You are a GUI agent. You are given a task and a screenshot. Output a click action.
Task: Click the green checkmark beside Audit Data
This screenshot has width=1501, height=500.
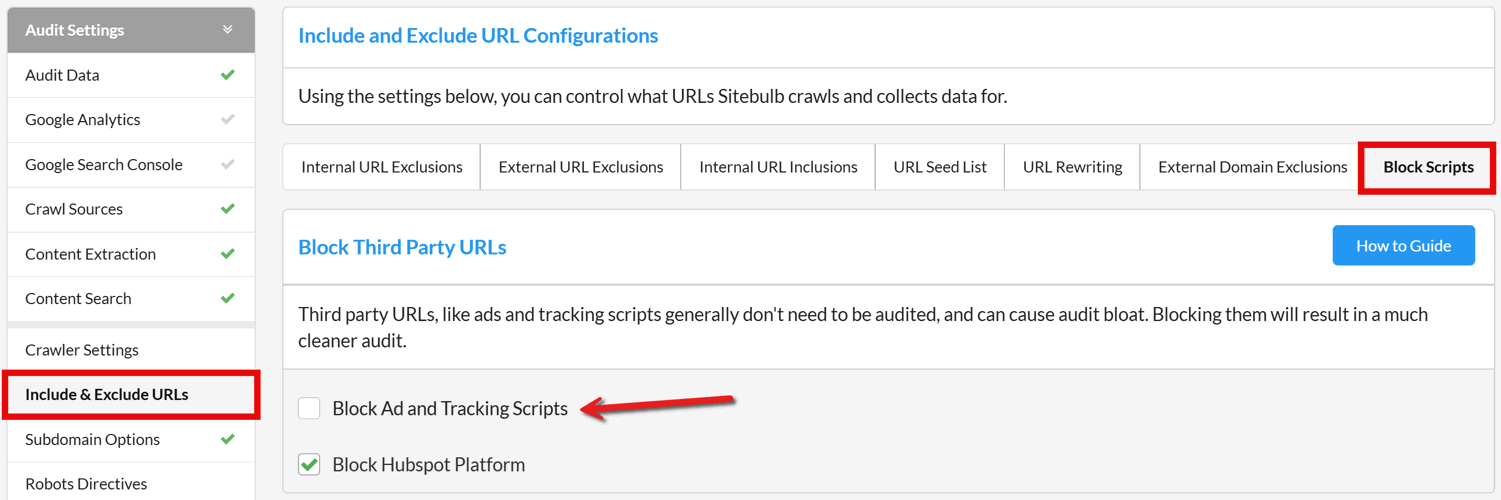tap(228, 75)
